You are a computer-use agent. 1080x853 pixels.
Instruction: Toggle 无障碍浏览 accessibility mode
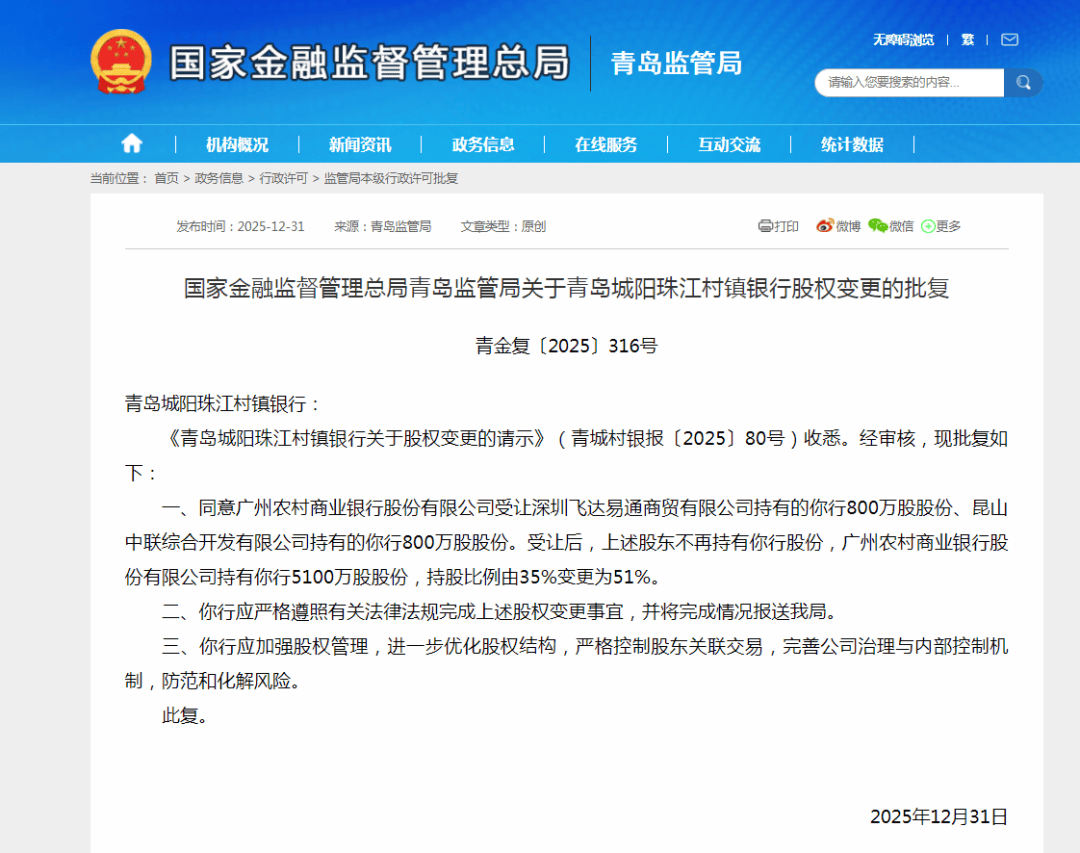903,40
